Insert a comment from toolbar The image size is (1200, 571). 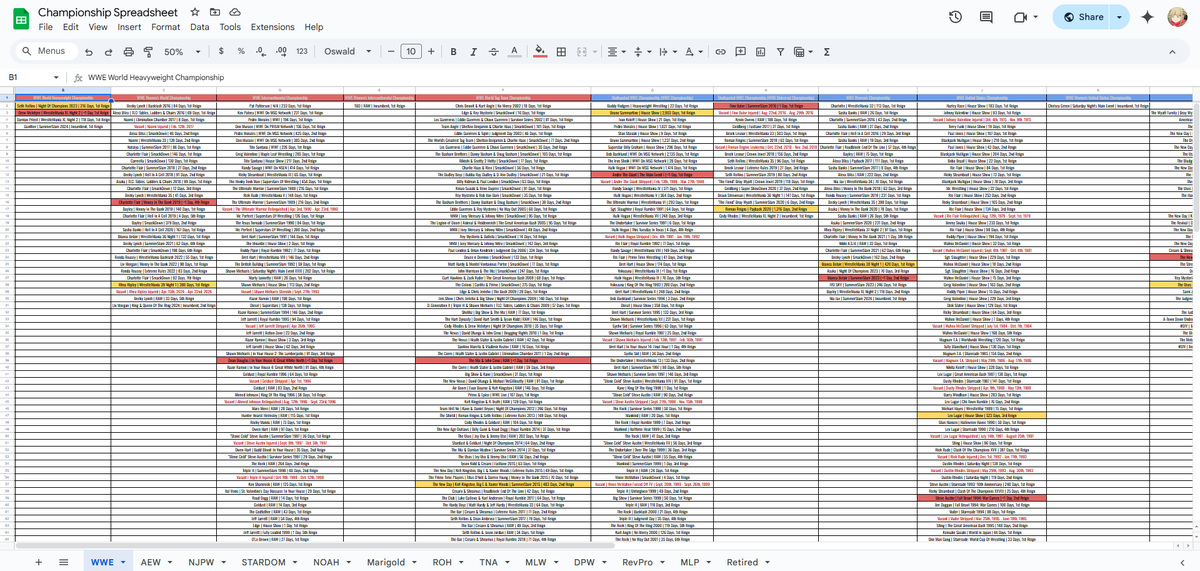[x=740, y=52]
